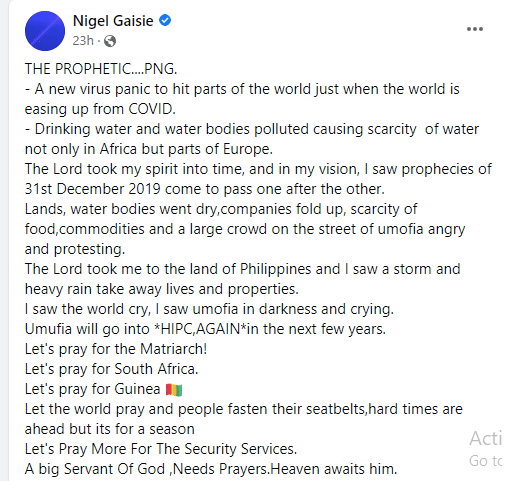Screen dimensions: 507x481
Task: Open the post options three-dot menu
Action: (475, 29)
